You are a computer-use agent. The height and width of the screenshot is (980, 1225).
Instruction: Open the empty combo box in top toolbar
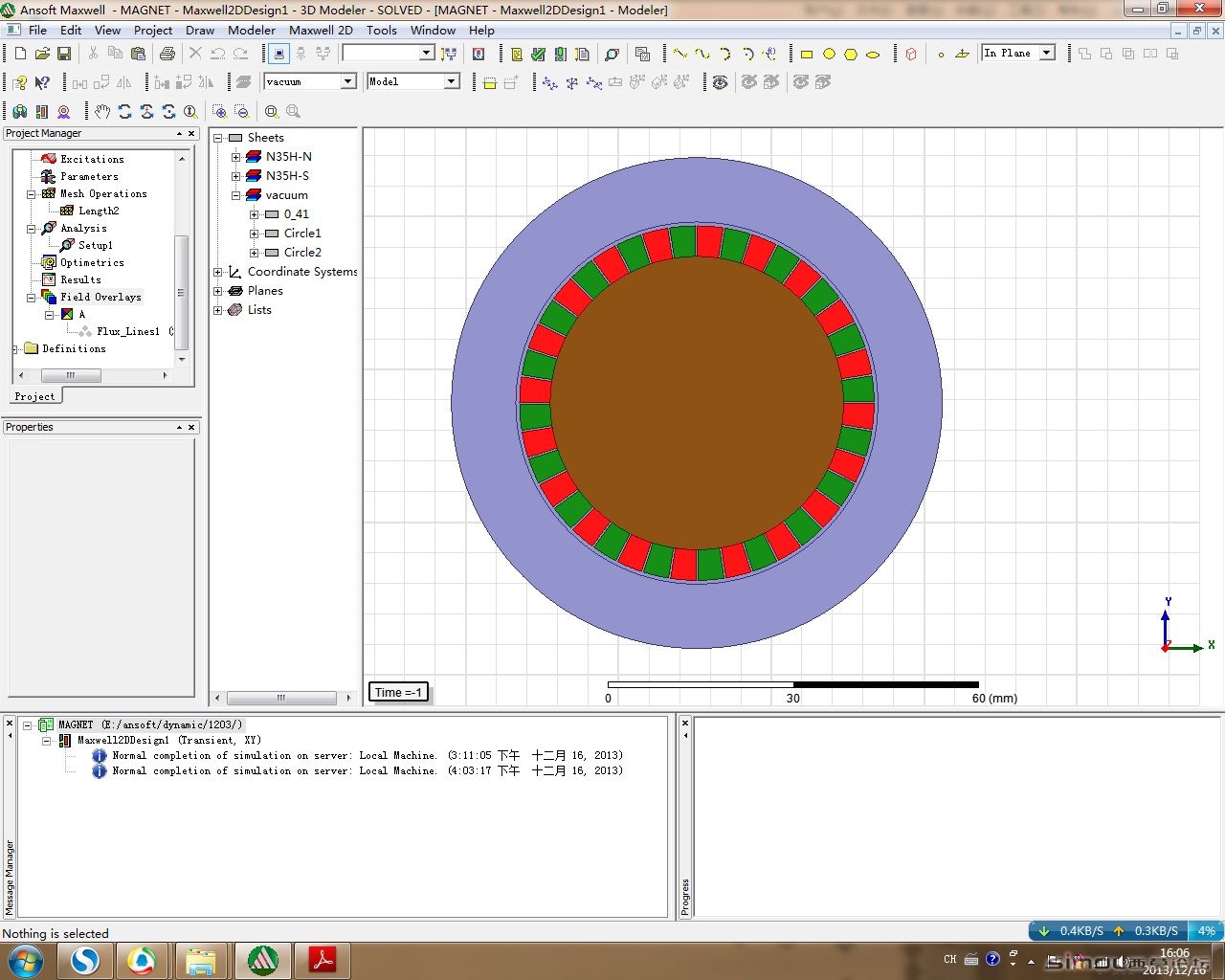tap(427, 53)
